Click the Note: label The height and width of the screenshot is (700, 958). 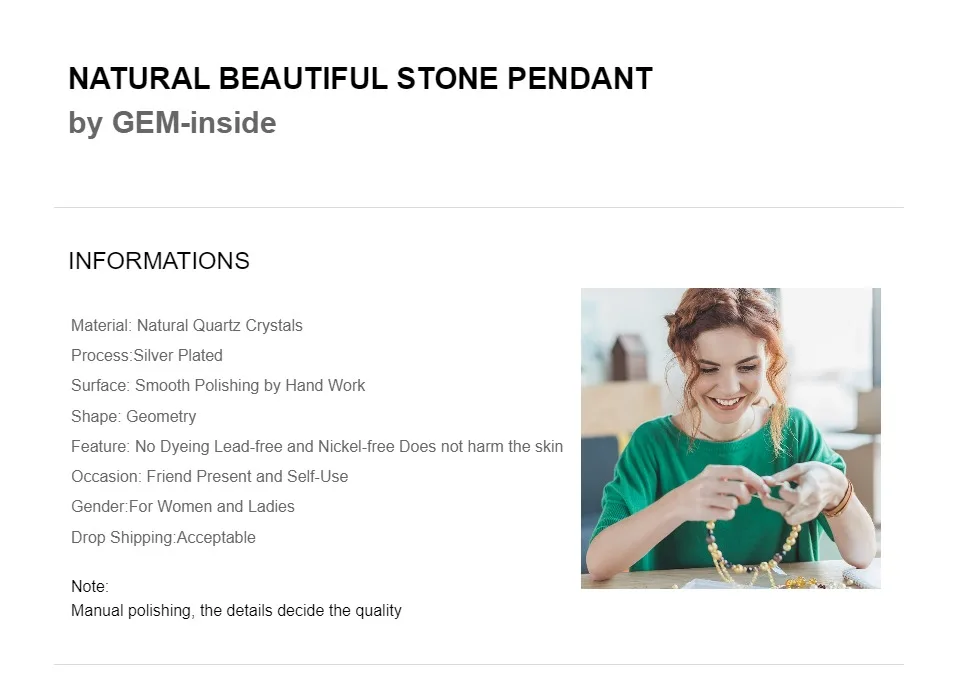(90, 586)
